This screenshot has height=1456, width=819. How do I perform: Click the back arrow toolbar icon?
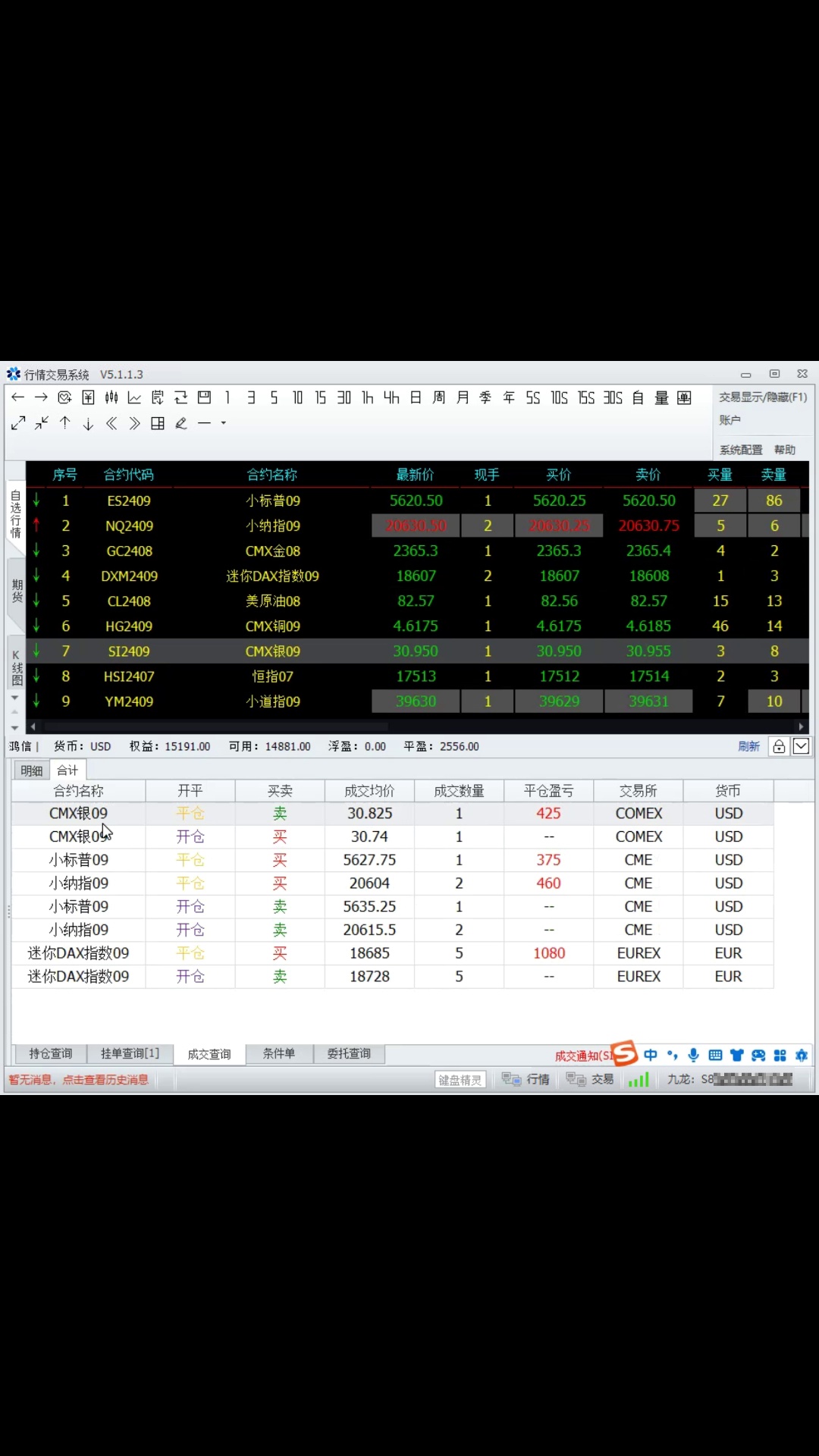(x=18, y=397)
